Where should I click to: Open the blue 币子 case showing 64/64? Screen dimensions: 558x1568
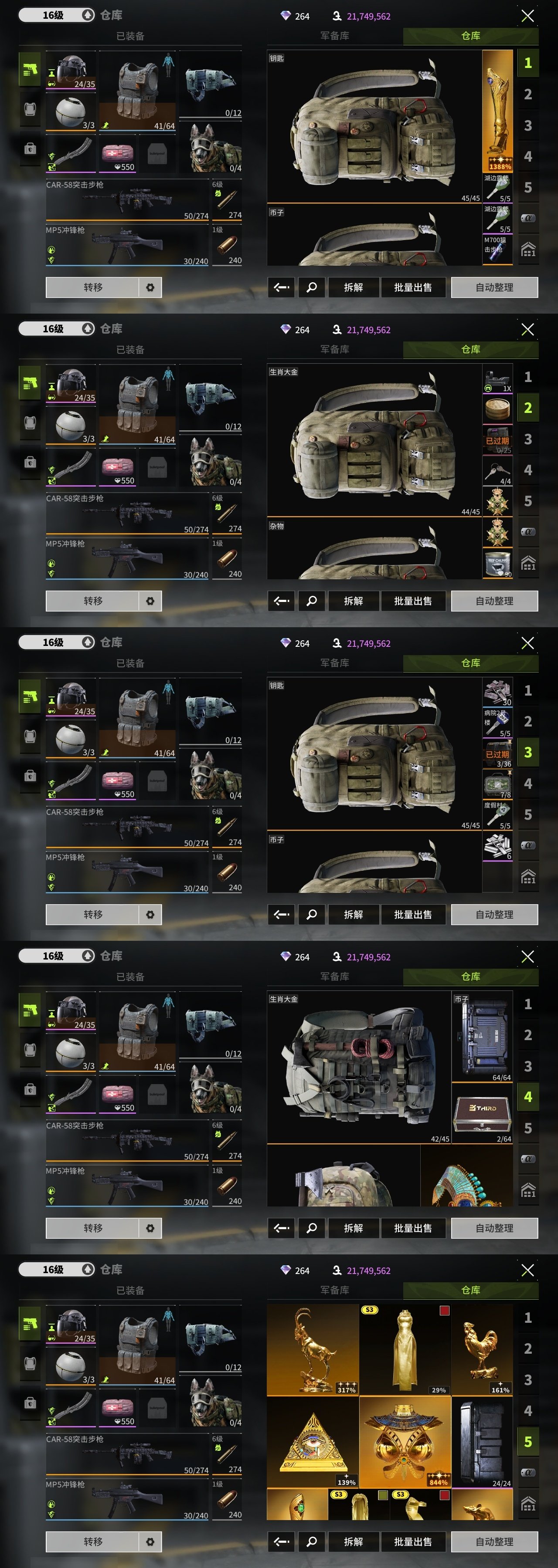point(482,1037)
